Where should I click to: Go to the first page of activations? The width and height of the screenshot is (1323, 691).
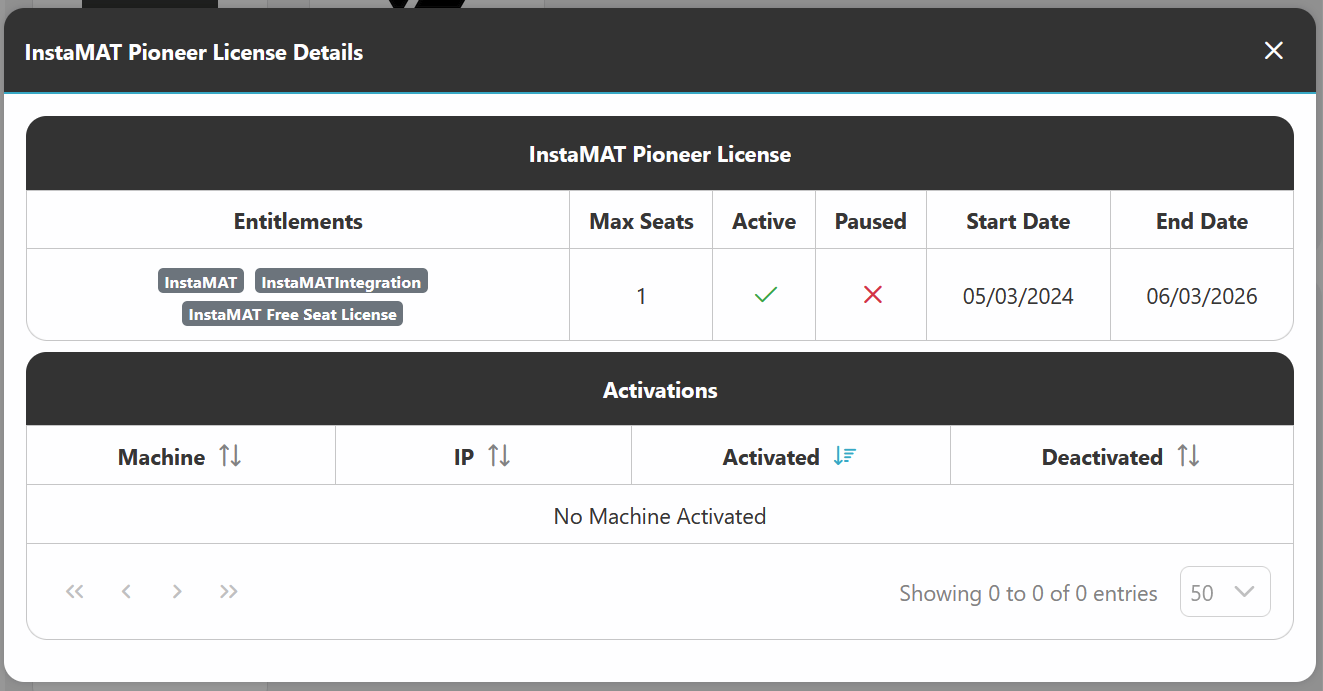pos(75,591)
